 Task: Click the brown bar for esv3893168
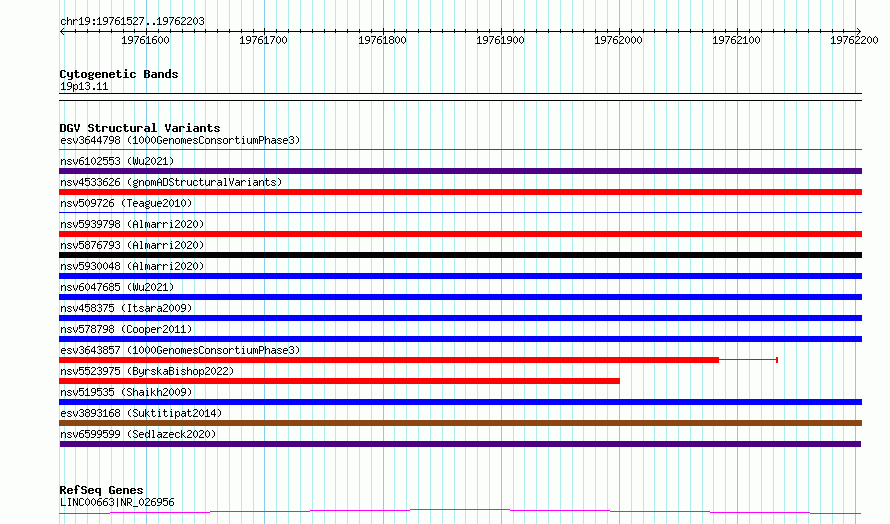(x=460, y=423)
